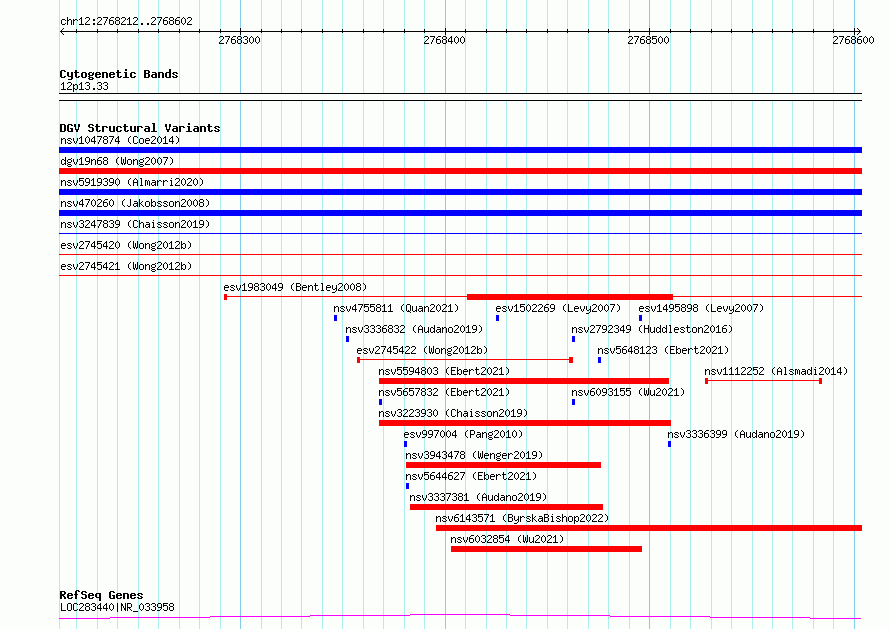Open the first esv2745420 (Wong2012b) label
The height and width of the screenshot is (629, 890).
pos(126,245)
